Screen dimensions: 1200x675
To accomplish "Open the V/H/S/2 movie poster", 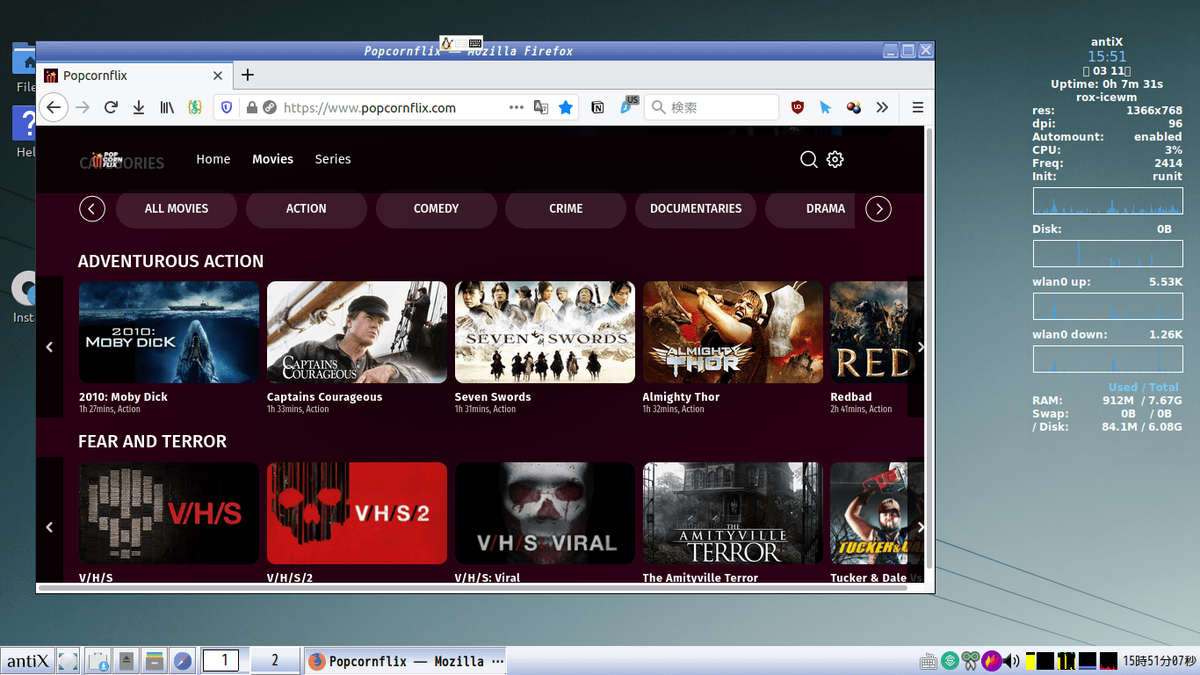I will pos(357,513).
